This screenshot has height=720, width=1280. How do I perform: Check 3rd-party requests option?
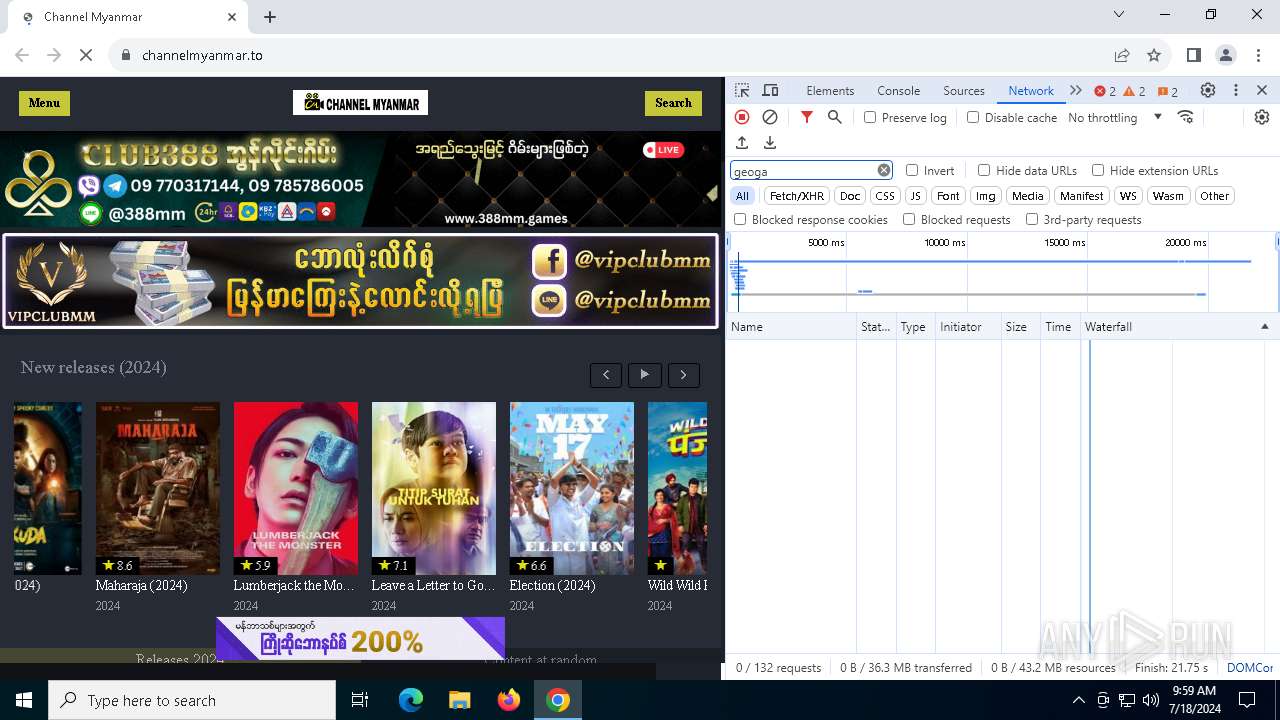pyautogui.click(x=1032, y=219)
